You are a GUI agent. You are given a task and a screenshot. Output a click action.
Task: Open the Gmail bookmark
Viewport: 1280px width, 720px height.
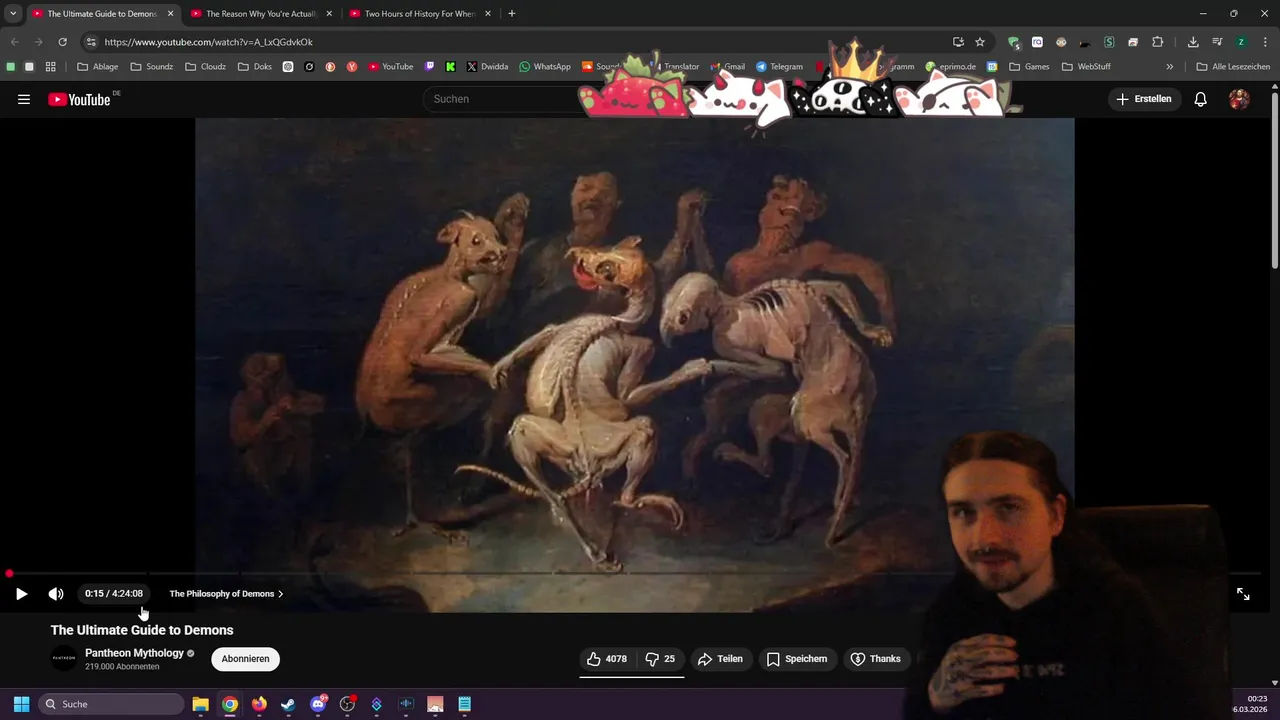pyautogui.click(x=727, y=67)
